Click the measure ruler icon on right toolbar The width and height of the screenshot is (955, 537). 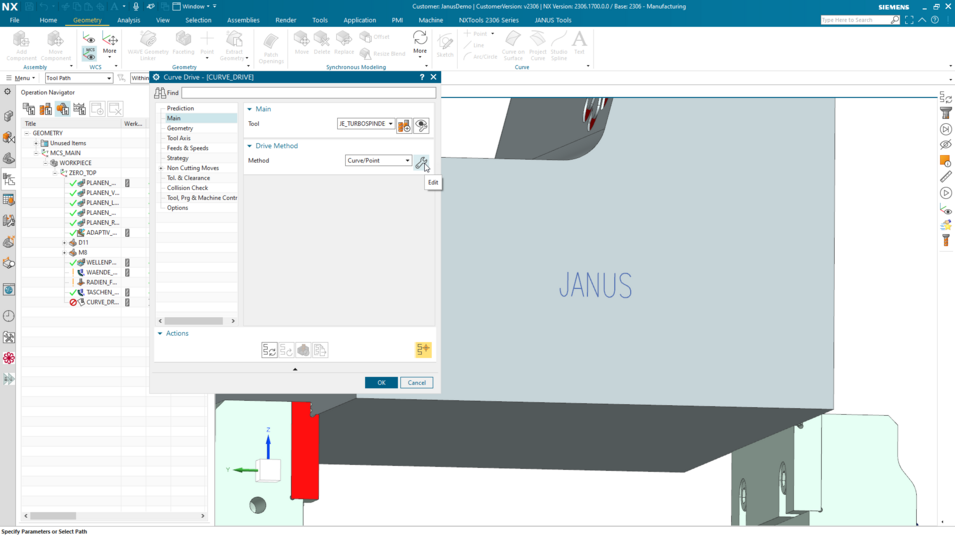click(x=945, y=177)
